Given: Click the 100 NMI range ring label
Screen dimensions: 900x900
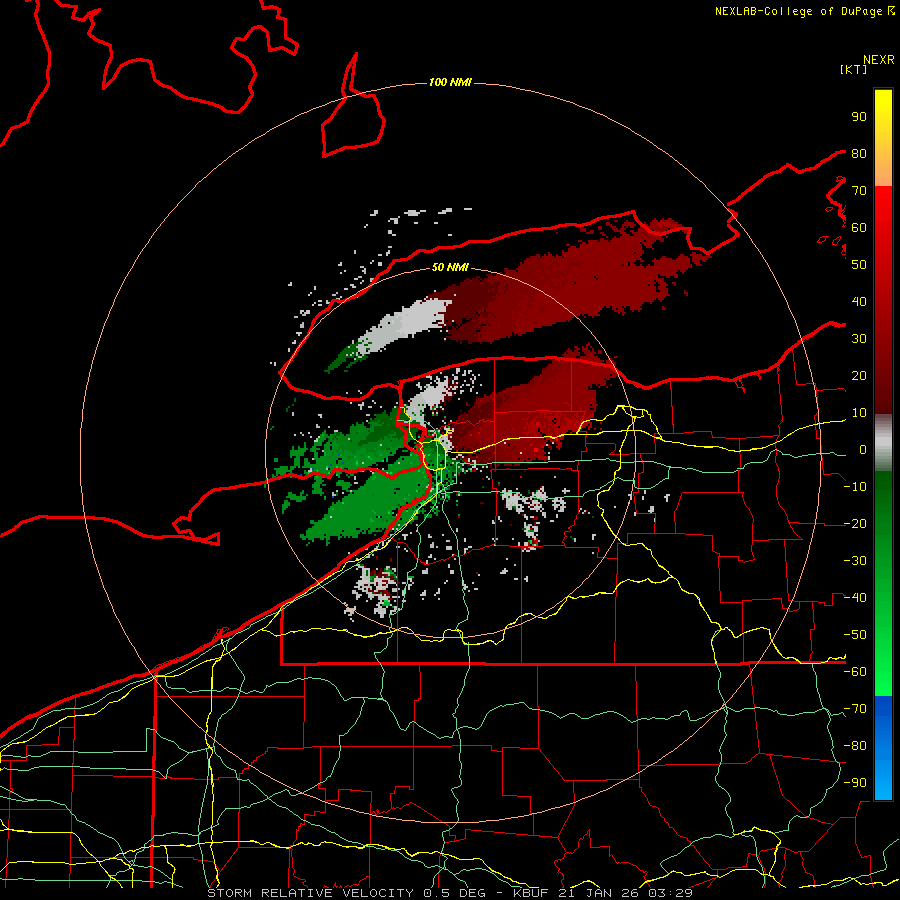Looking at the screenshot, I should point(450,83).
